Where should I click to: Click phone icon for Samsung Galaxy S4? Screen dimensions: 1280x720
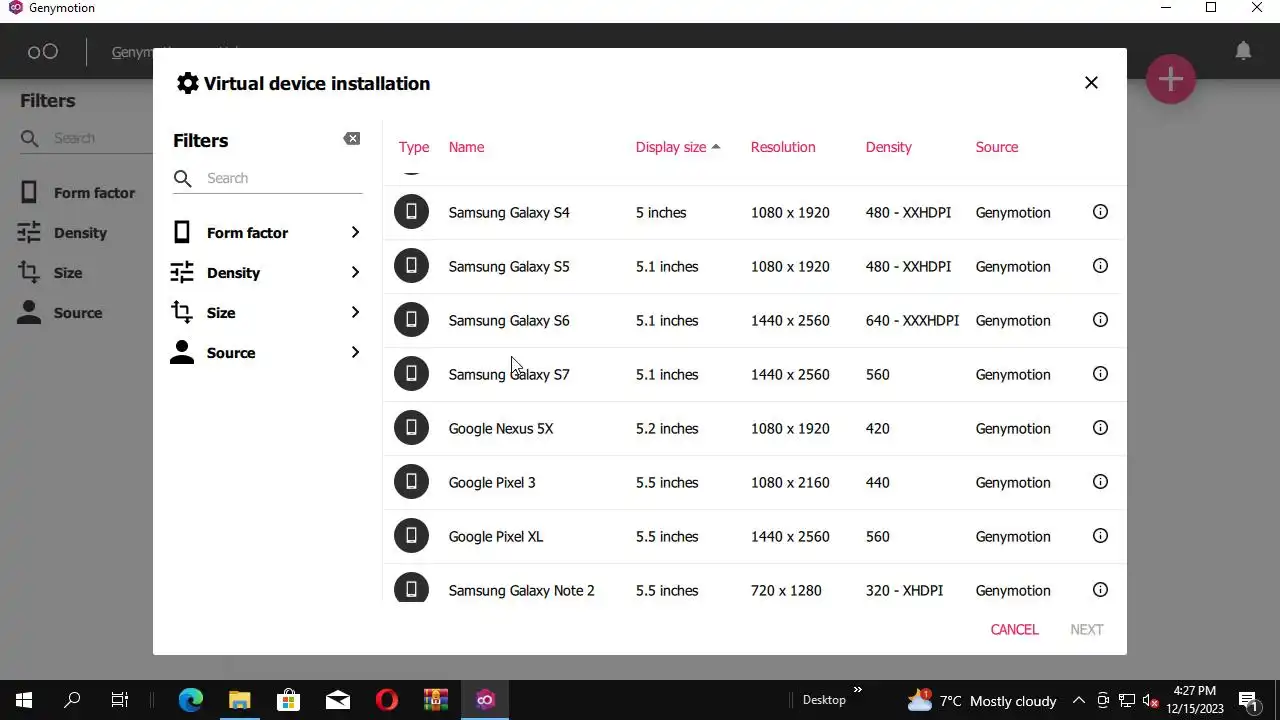pyautogui.click(x=411, y=212)
